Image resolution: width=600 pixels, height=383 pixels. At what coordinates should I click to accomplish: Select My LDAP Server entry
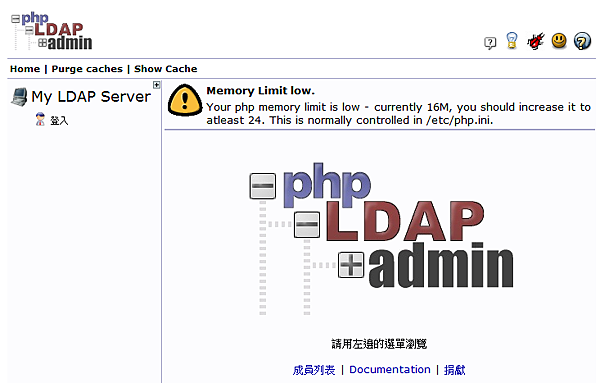(91, 97)
